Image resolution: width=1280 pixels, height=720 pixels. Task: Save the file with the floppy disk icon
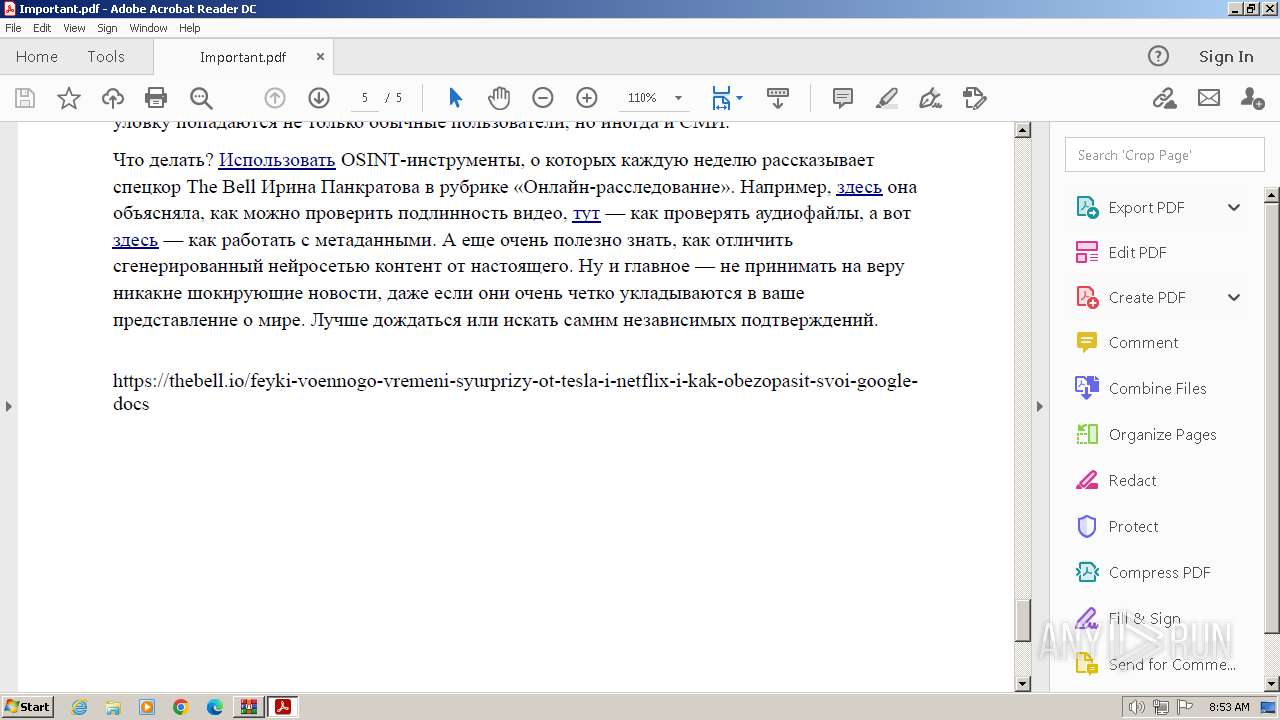25,98
